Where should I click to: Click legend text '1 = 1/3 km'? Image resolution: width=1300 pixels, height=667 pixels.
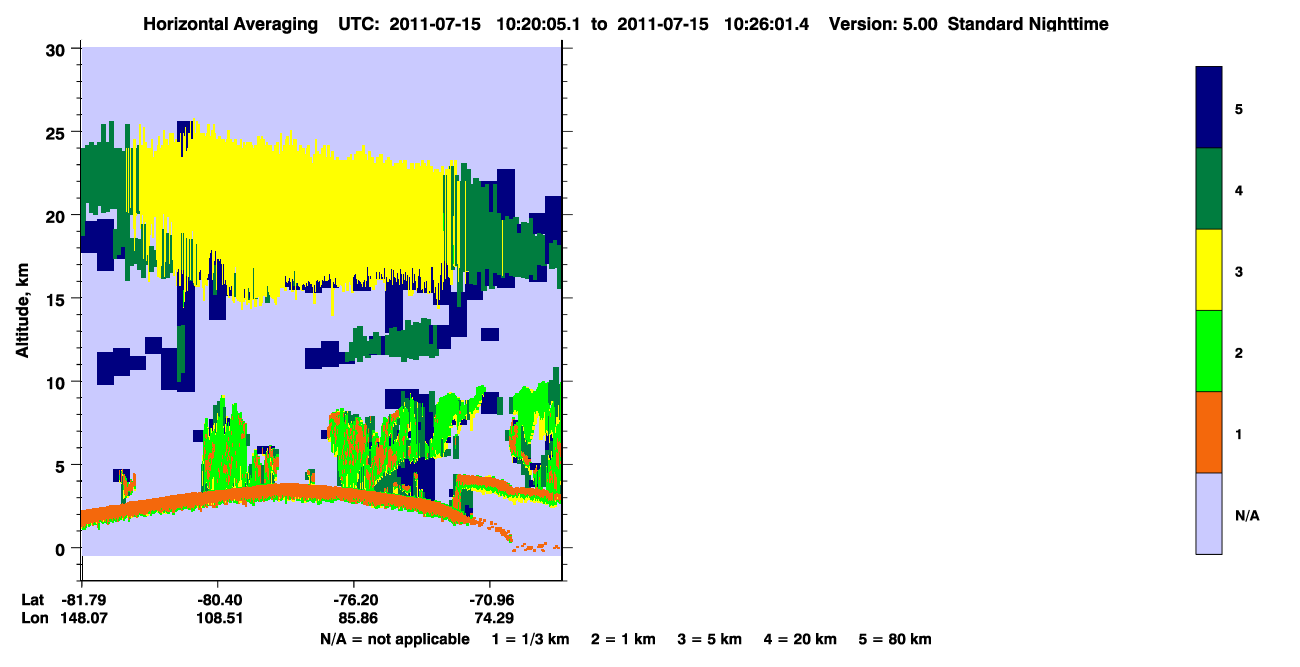click(532, 639)
